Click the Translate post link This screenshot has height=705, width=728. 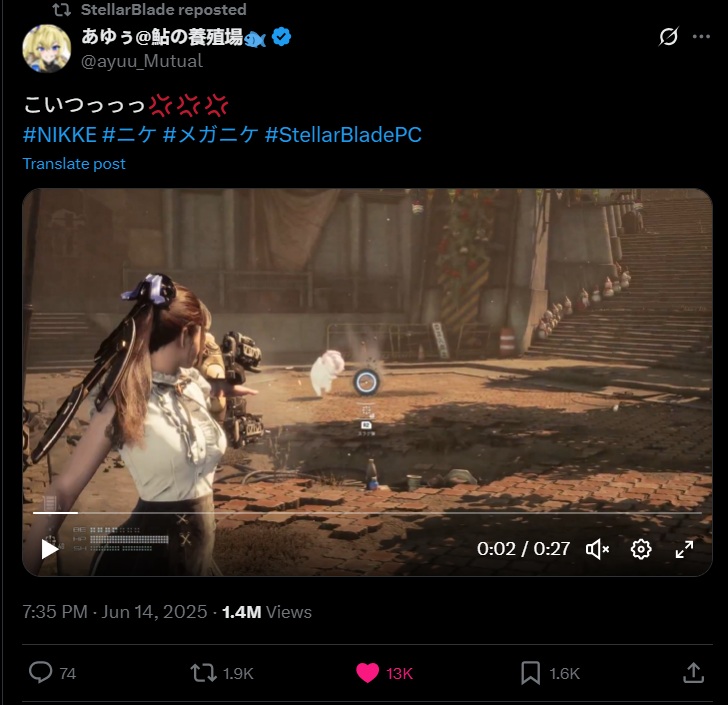74,163
